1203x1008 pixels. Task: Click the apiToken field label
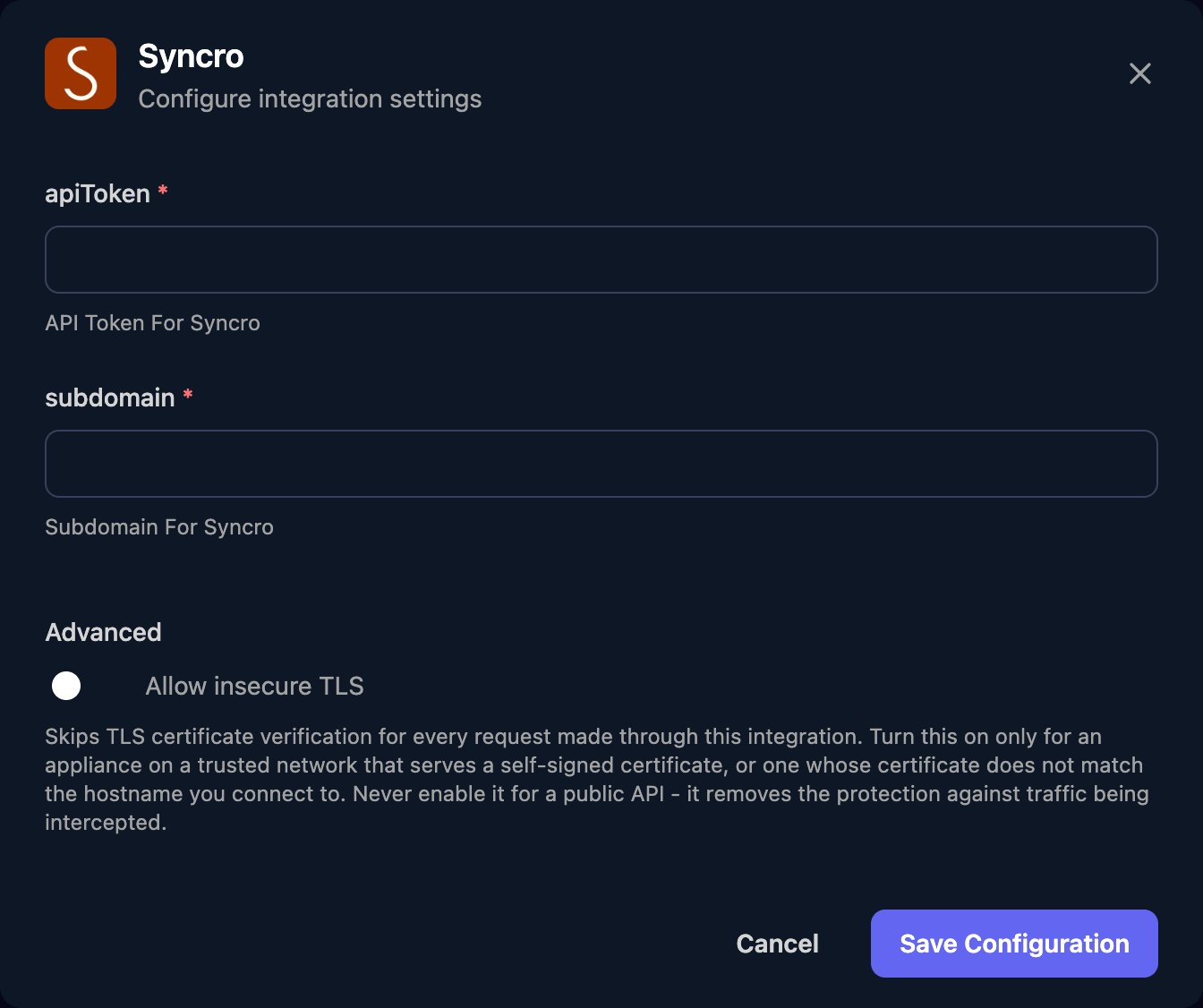(x=98, y=193)
